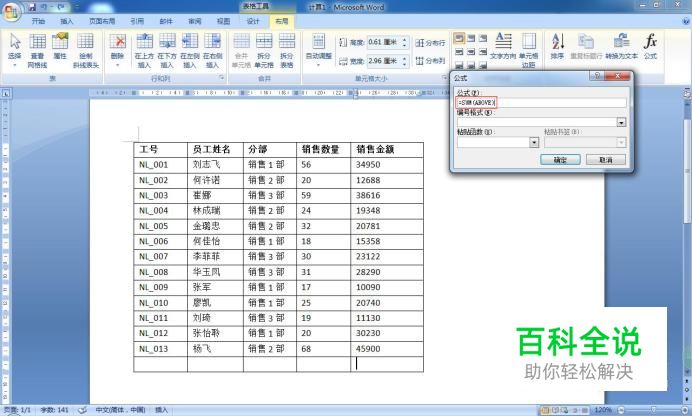Expand the 粘贴书签 paste bookmark dropdown
692x416 pixels.
tap(621, 142)
